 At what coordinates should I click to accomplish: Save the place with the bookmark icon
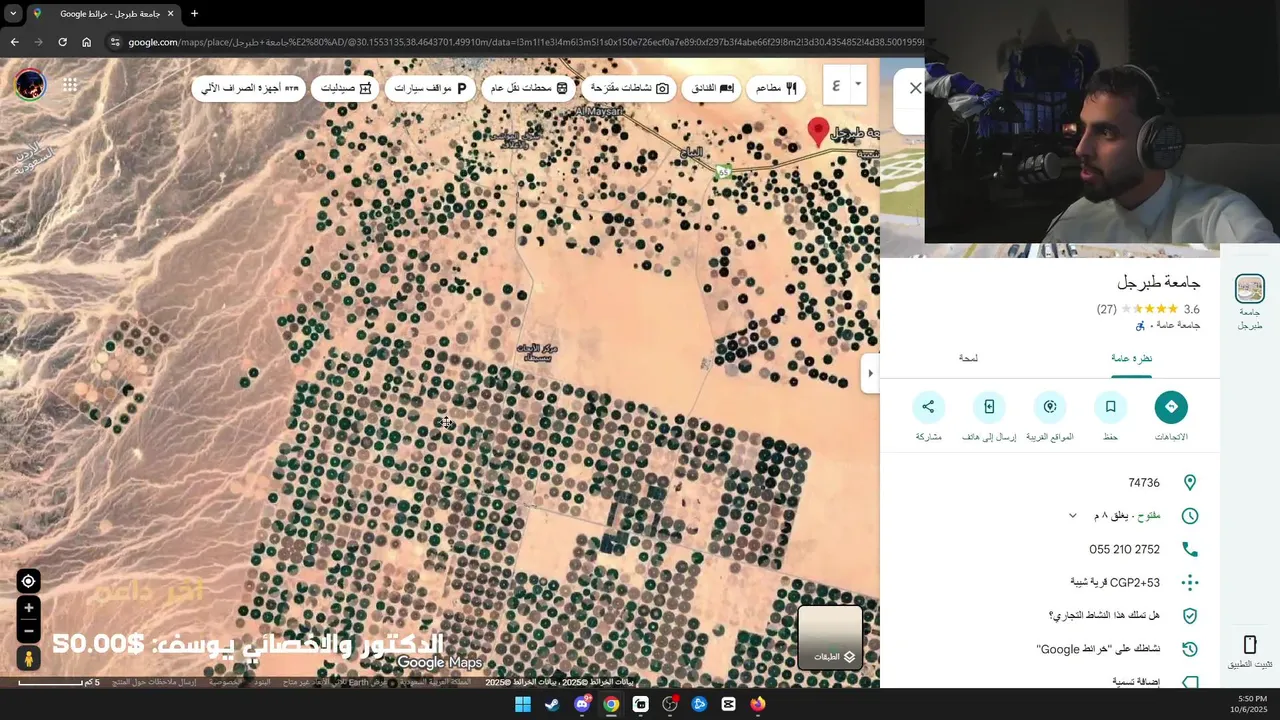pos(1110,407)
